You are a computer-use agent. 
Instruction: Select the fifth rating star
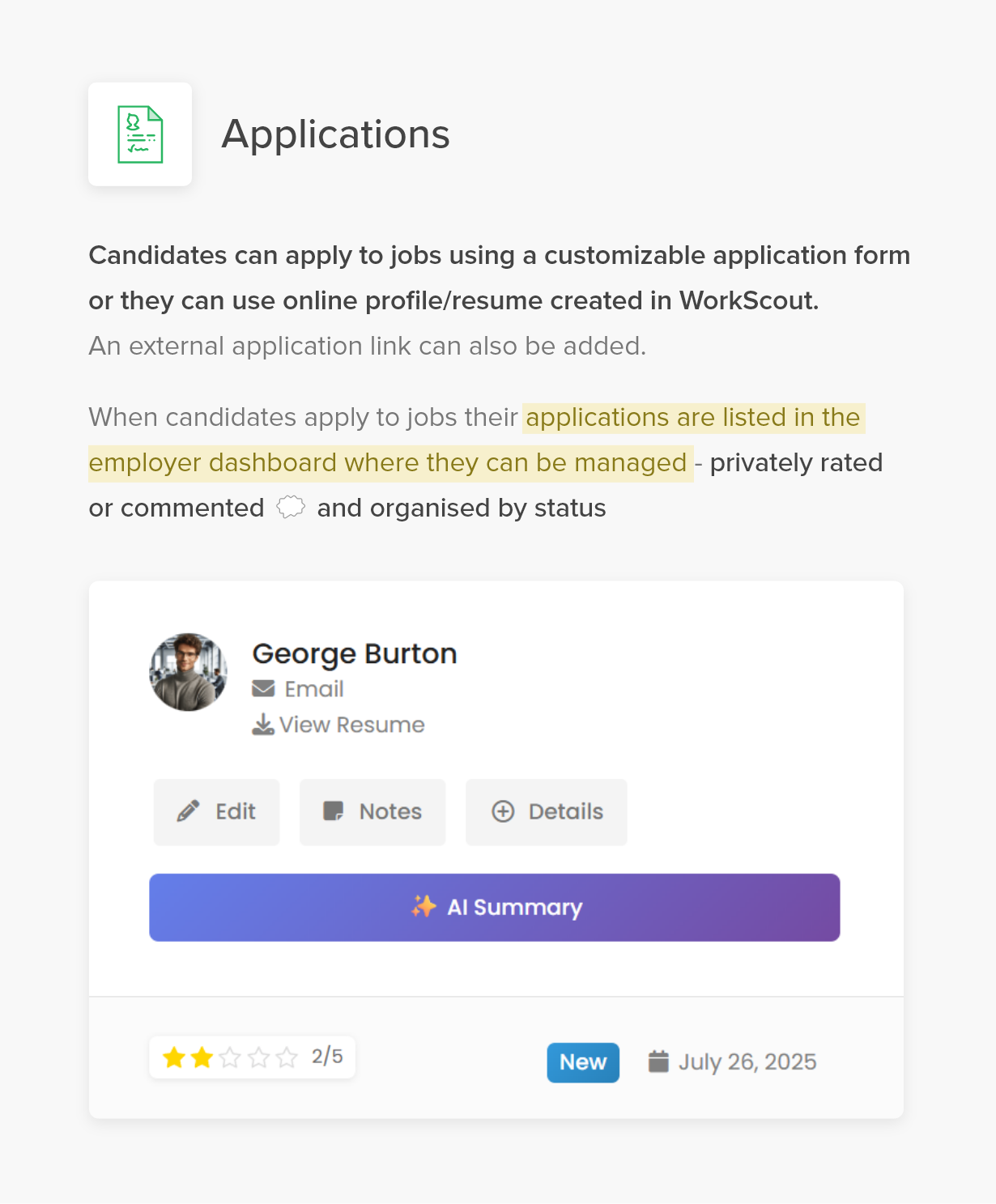(x=287, y=1057)
